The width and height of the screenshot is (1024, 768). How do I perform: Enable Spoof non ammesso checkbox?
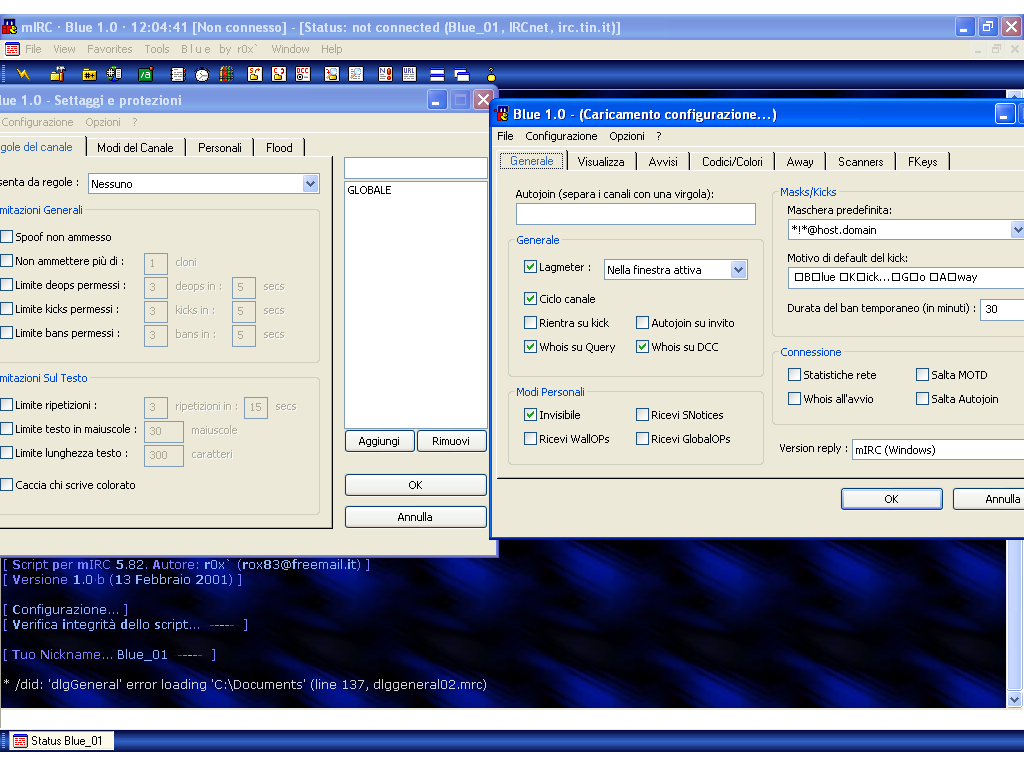tap(7, 237)
